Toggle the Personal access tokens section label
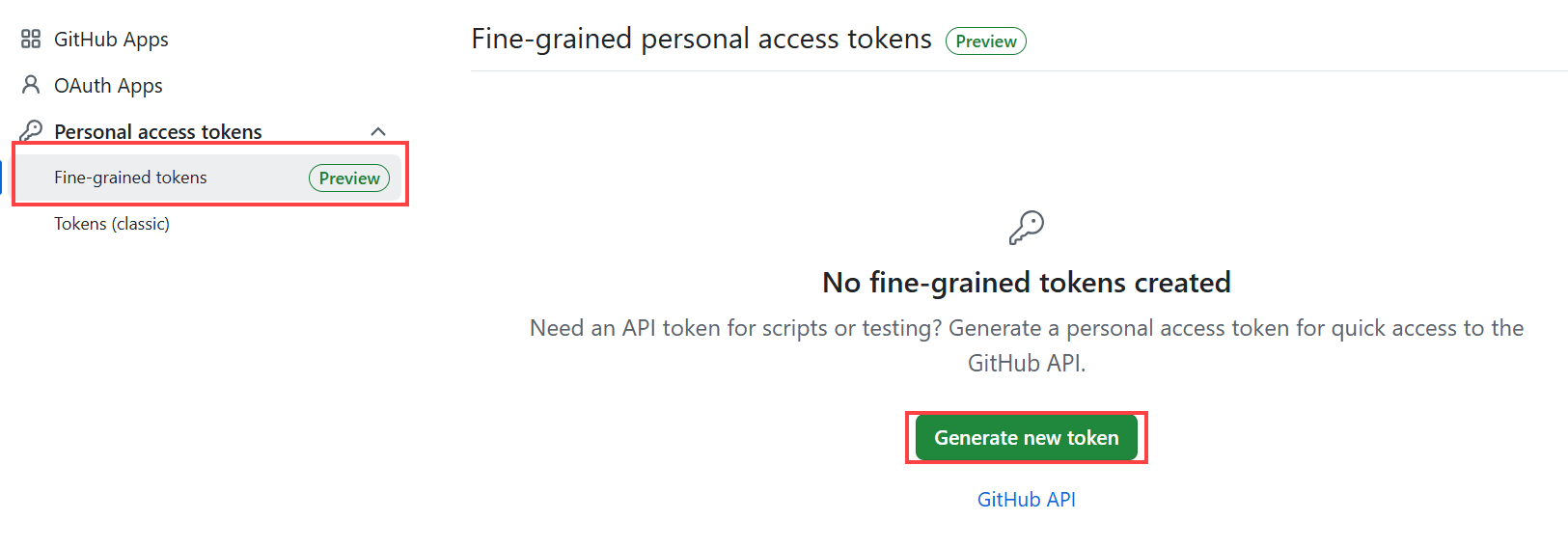The width and height of the screenshot is (1568, 548). tap(158, 131)
